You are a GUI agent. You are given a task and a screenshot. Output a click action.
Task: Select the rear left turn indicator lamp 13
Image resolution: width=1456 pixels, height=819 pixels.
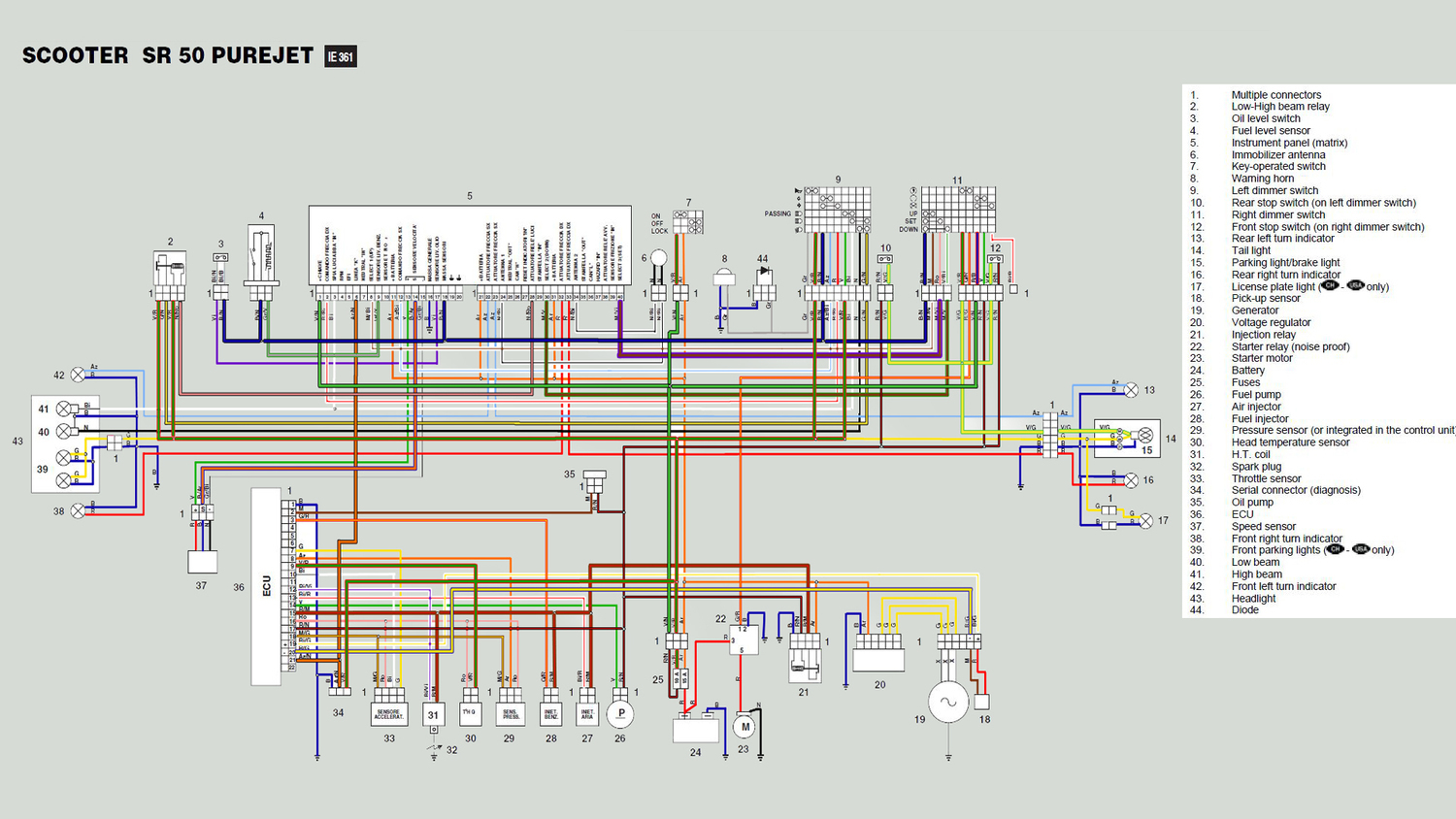1132,390
